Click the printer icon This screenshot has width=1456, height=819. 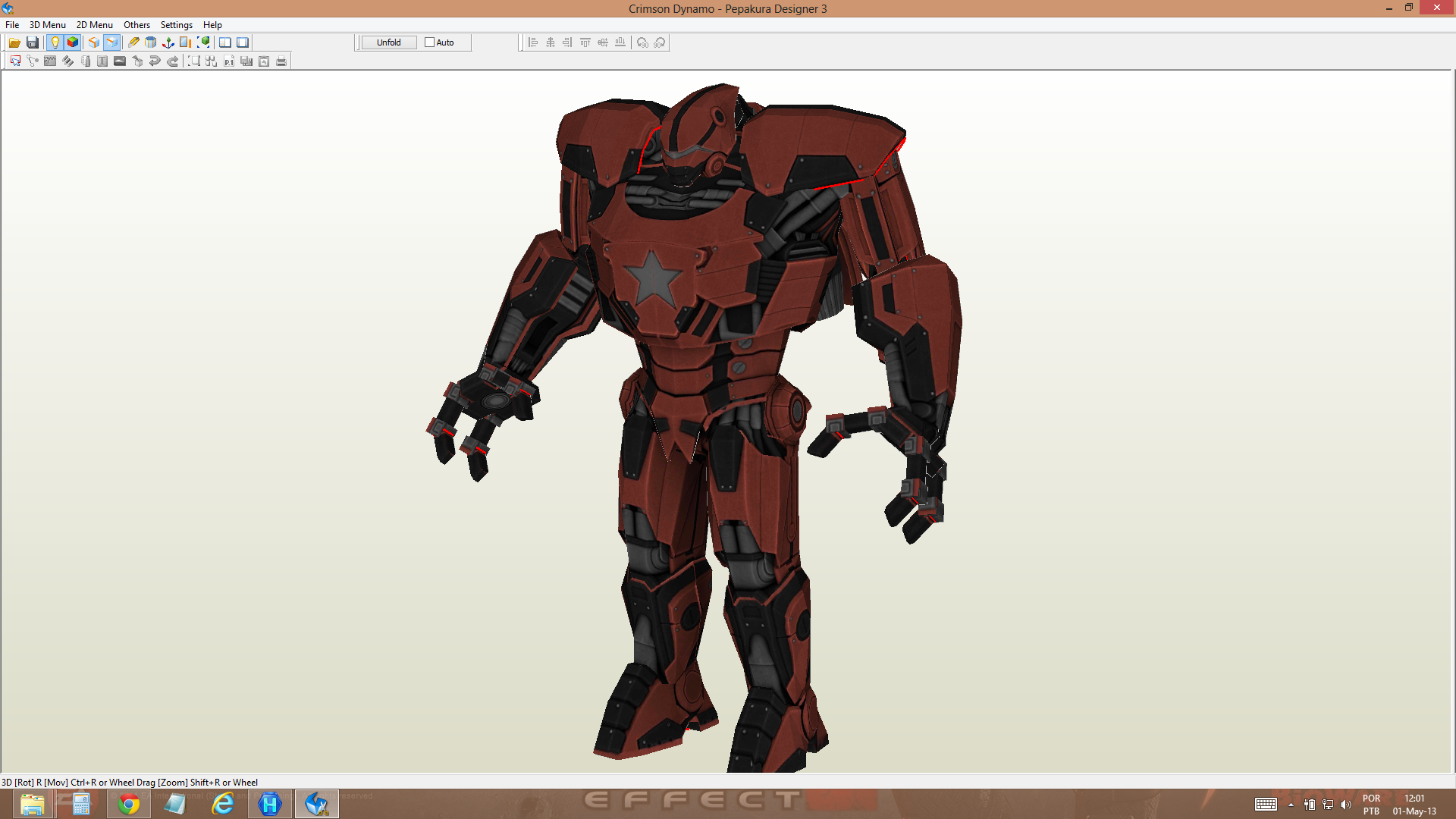[281, 61]
